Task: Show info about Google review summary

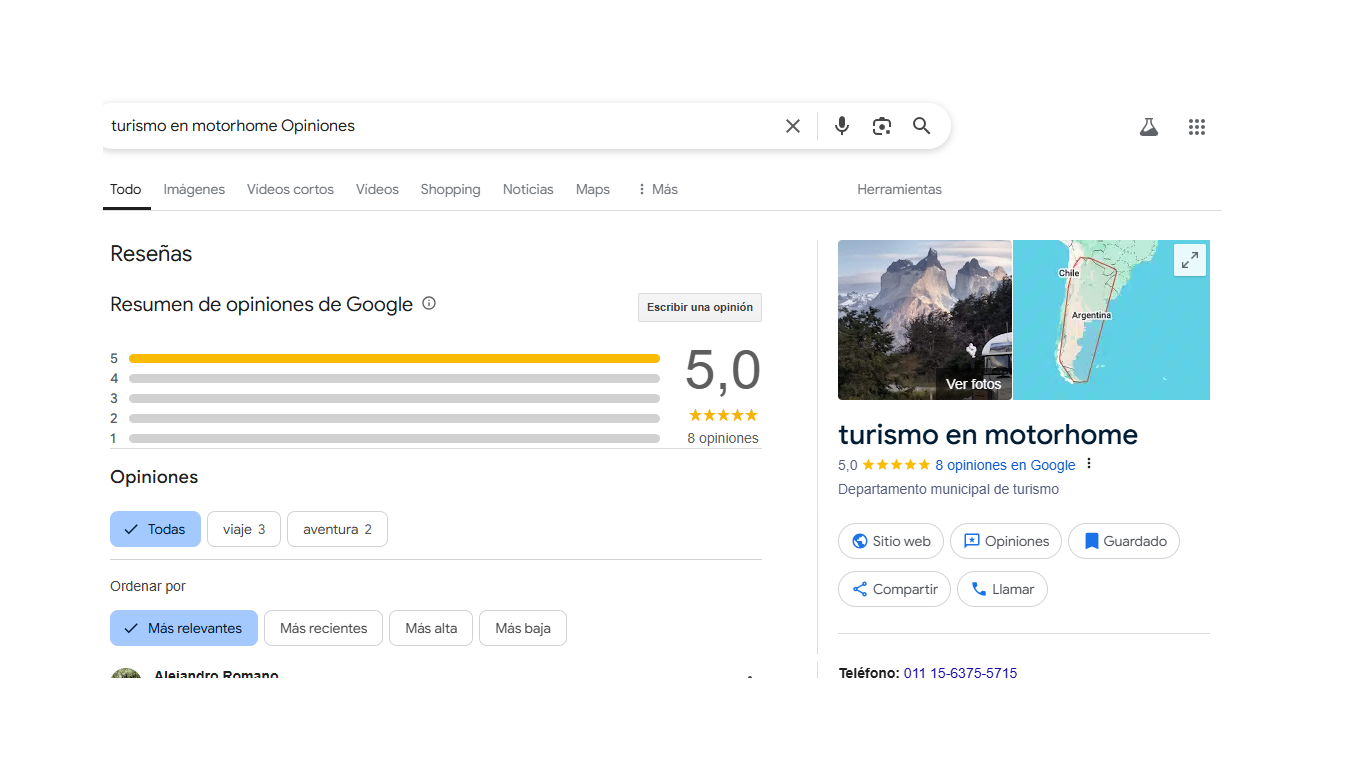Action: (x=429, y=304)
